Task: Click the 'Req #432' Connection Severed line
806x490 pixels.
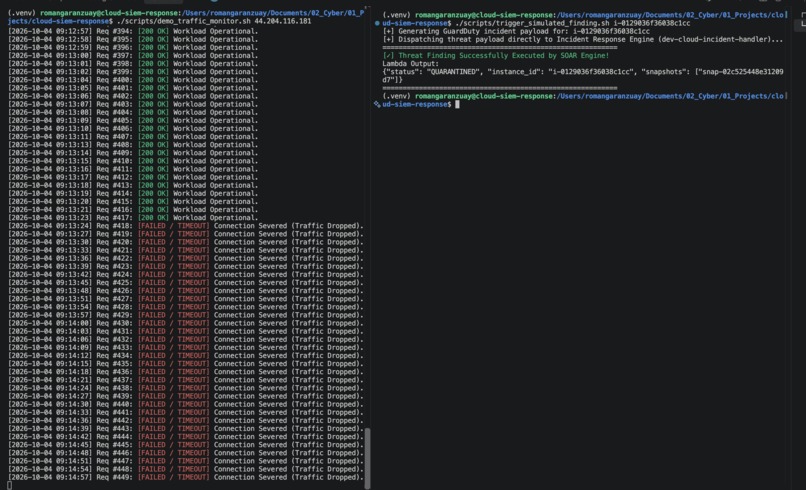Action: click(186, 339)
